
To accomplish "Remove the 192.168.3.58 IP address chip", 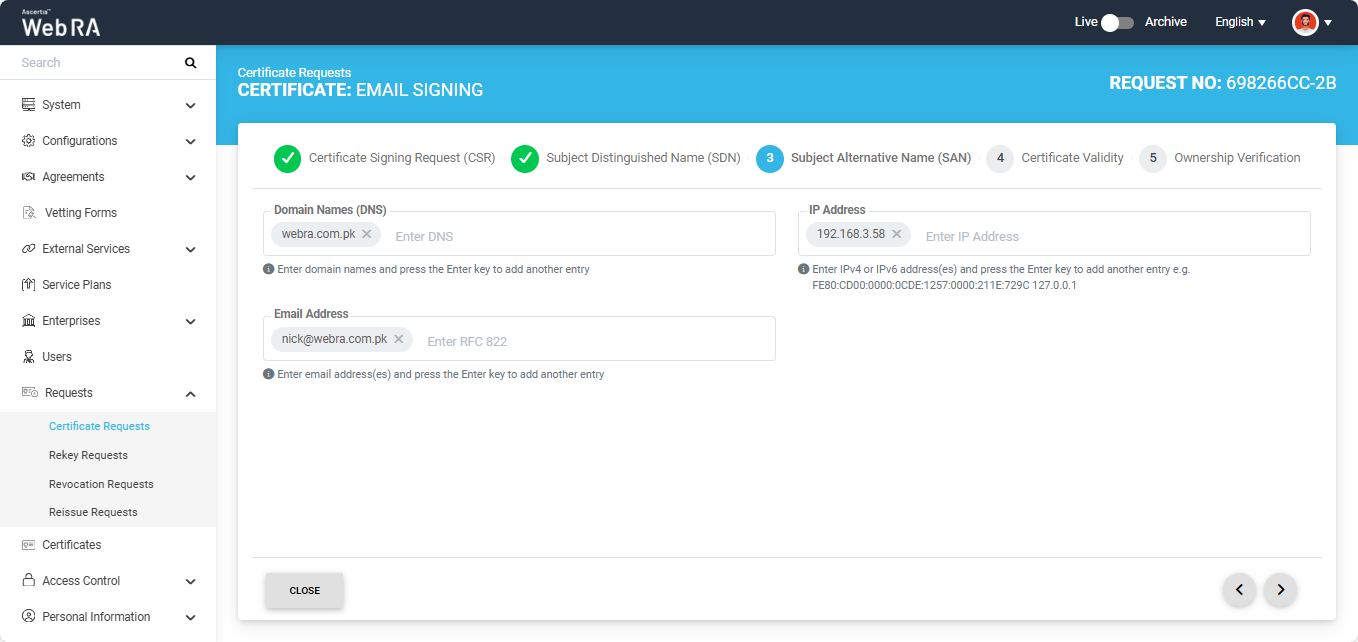I will tap(897, 234).
